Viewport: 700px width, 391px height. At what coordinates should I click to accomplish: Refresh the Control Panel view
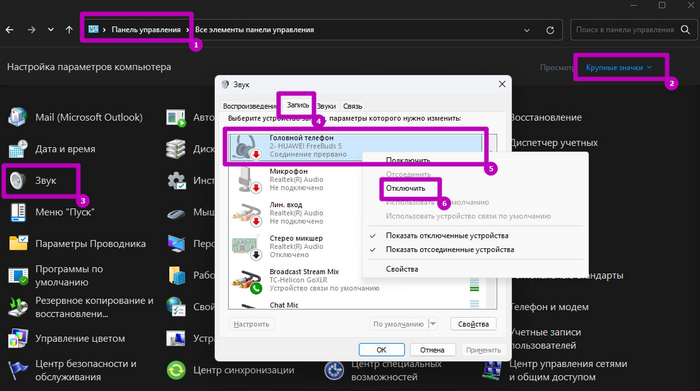550,30
